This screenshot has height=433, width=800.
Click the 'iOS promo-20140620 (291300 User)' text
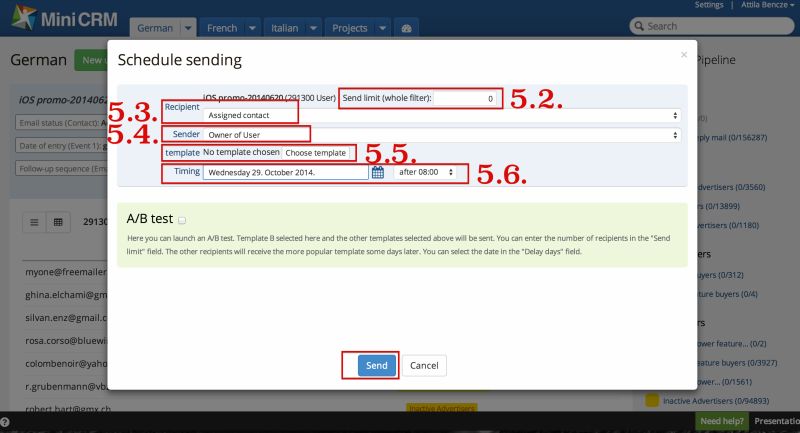click(269, 97)
